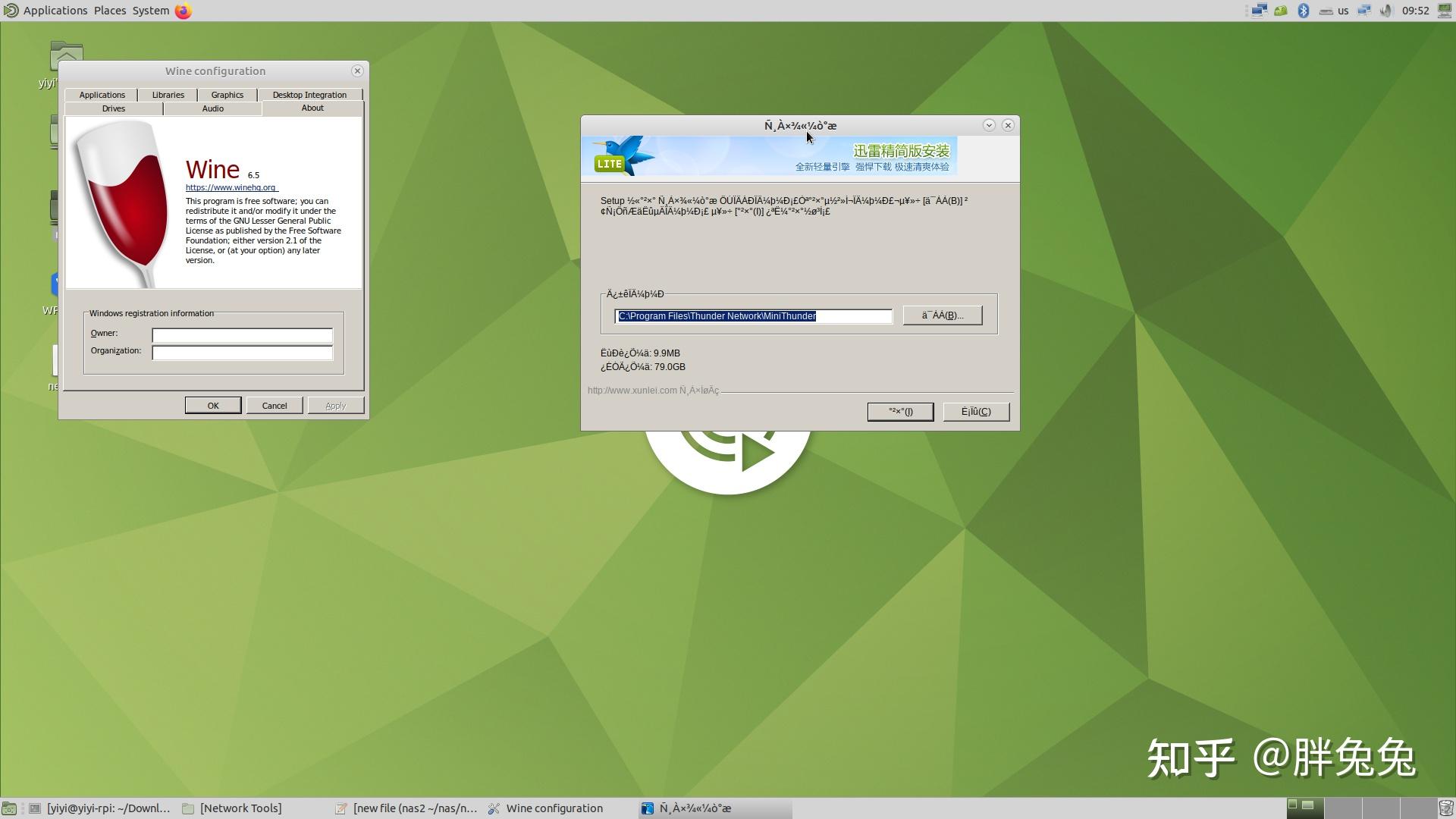The width and height of the screenshot is (1456, 819).
Task: Open the file manager icon at taskbar left
Action: (9, 808)
